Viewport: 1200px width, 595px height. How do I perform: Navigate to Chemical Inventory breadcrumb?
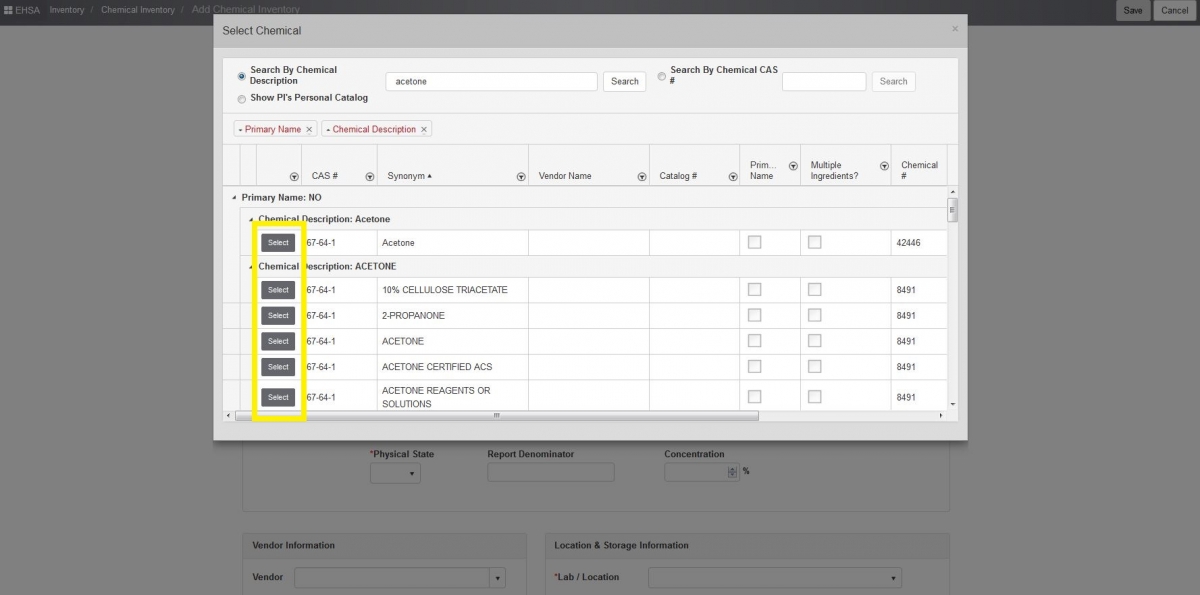[x=140, y=10]
